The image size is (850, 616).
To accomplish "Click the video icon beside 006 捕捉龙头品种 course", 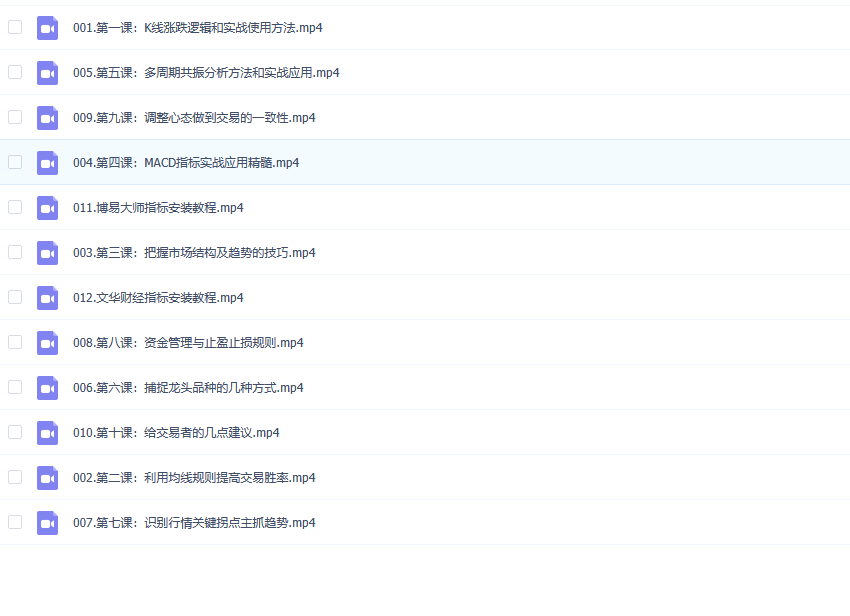I will point(47,388).
